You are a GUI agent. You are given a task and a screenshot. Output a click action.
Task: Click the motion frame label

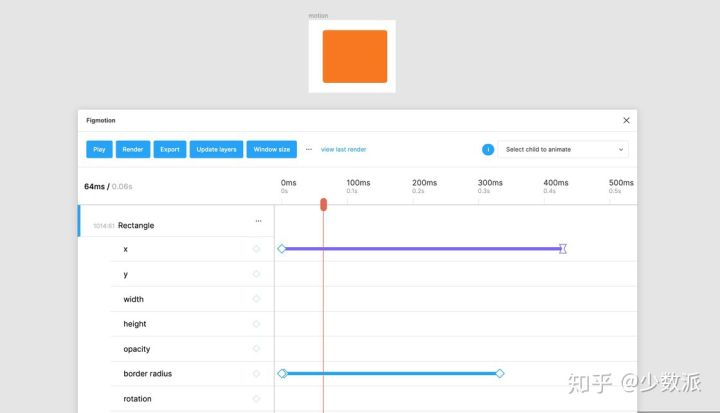click(318, 16)
